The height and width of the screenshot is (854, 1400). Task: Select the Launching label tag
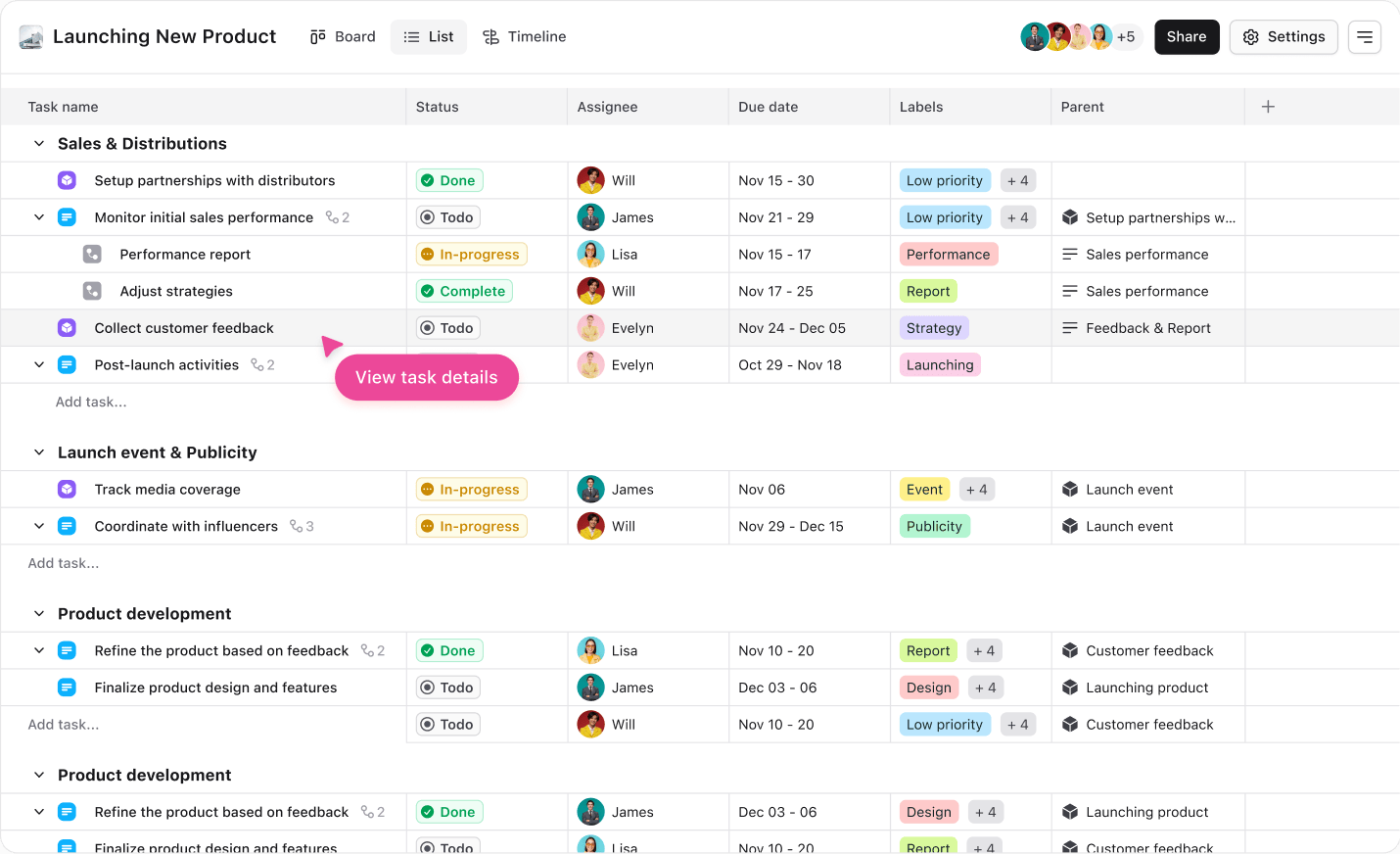940,365
